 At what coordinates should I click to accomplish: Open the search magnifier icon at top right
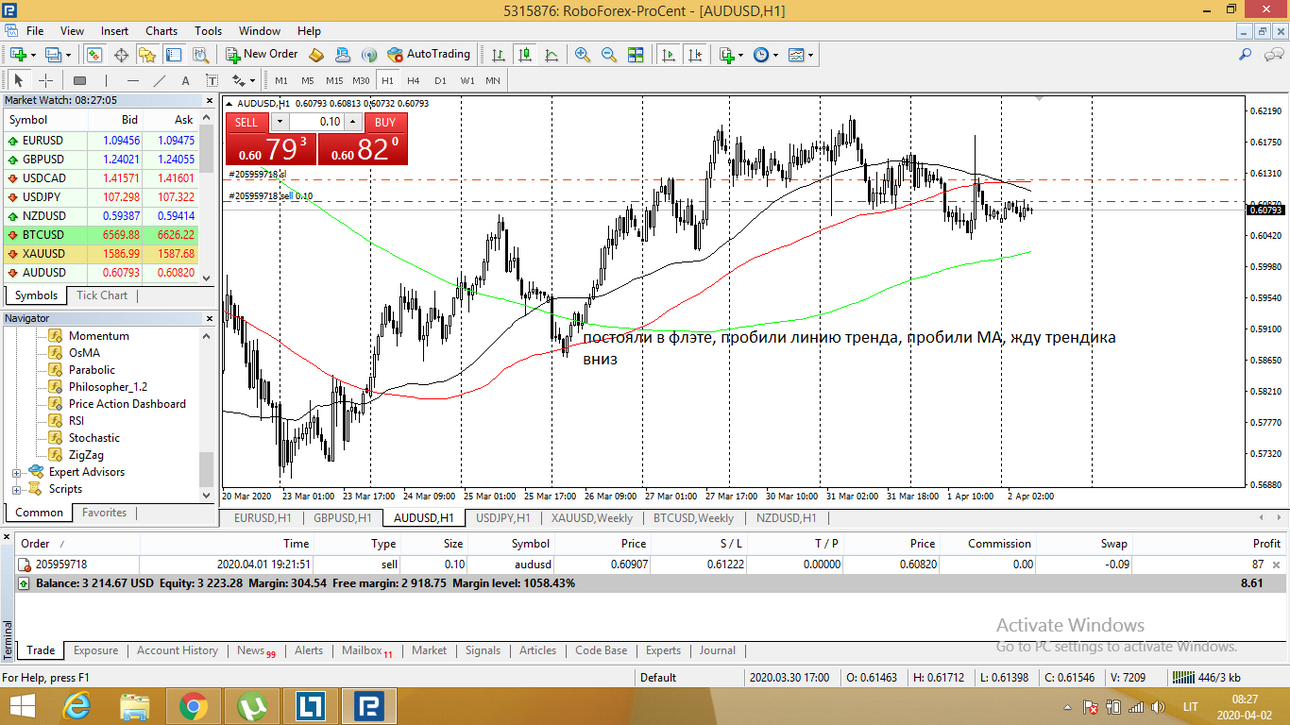tap(1246, 54)
